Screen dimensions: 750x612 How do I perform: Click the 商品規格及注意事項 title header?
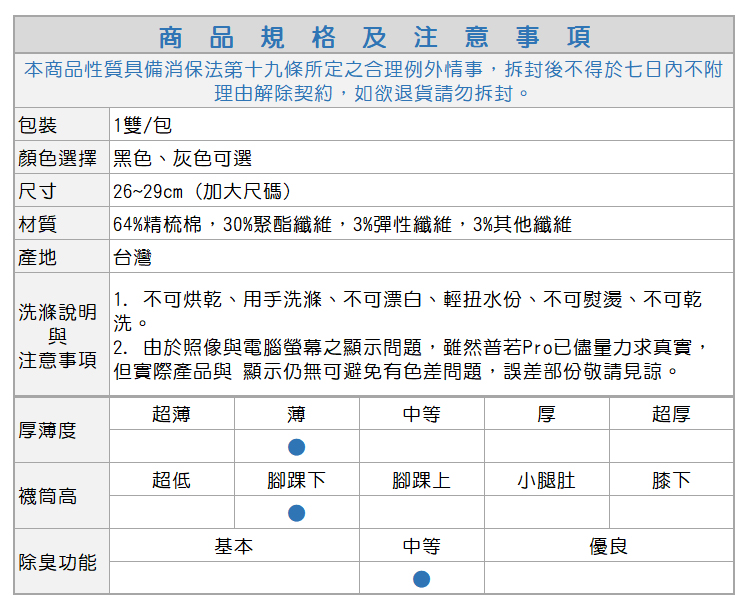375,37
